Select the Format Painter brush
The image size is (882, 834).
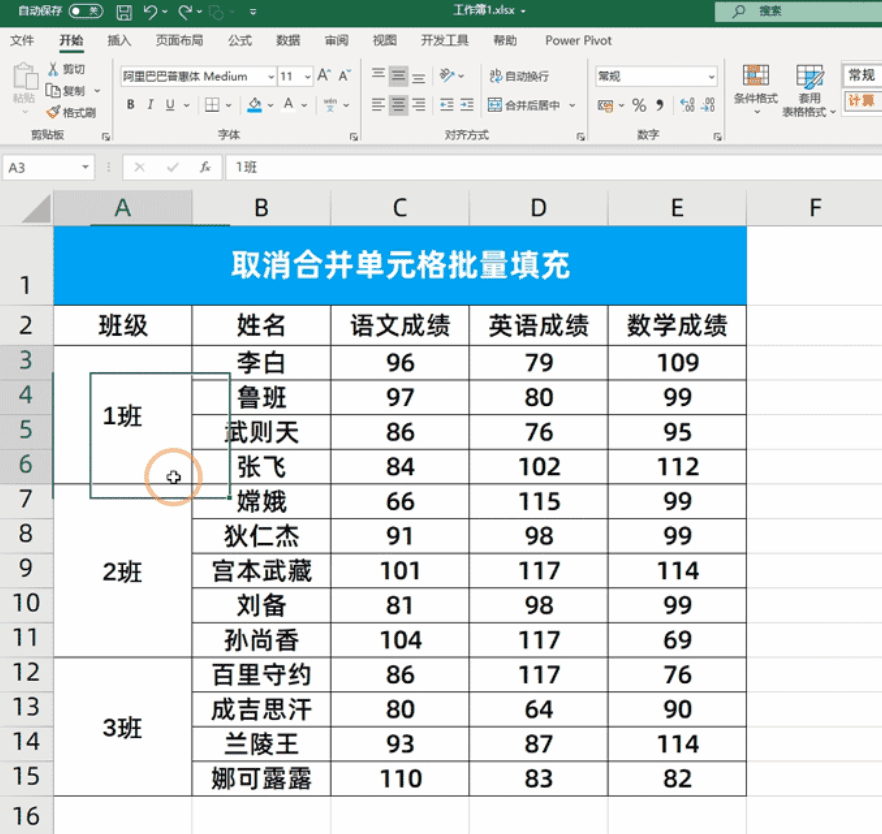[x=54, y=112]
